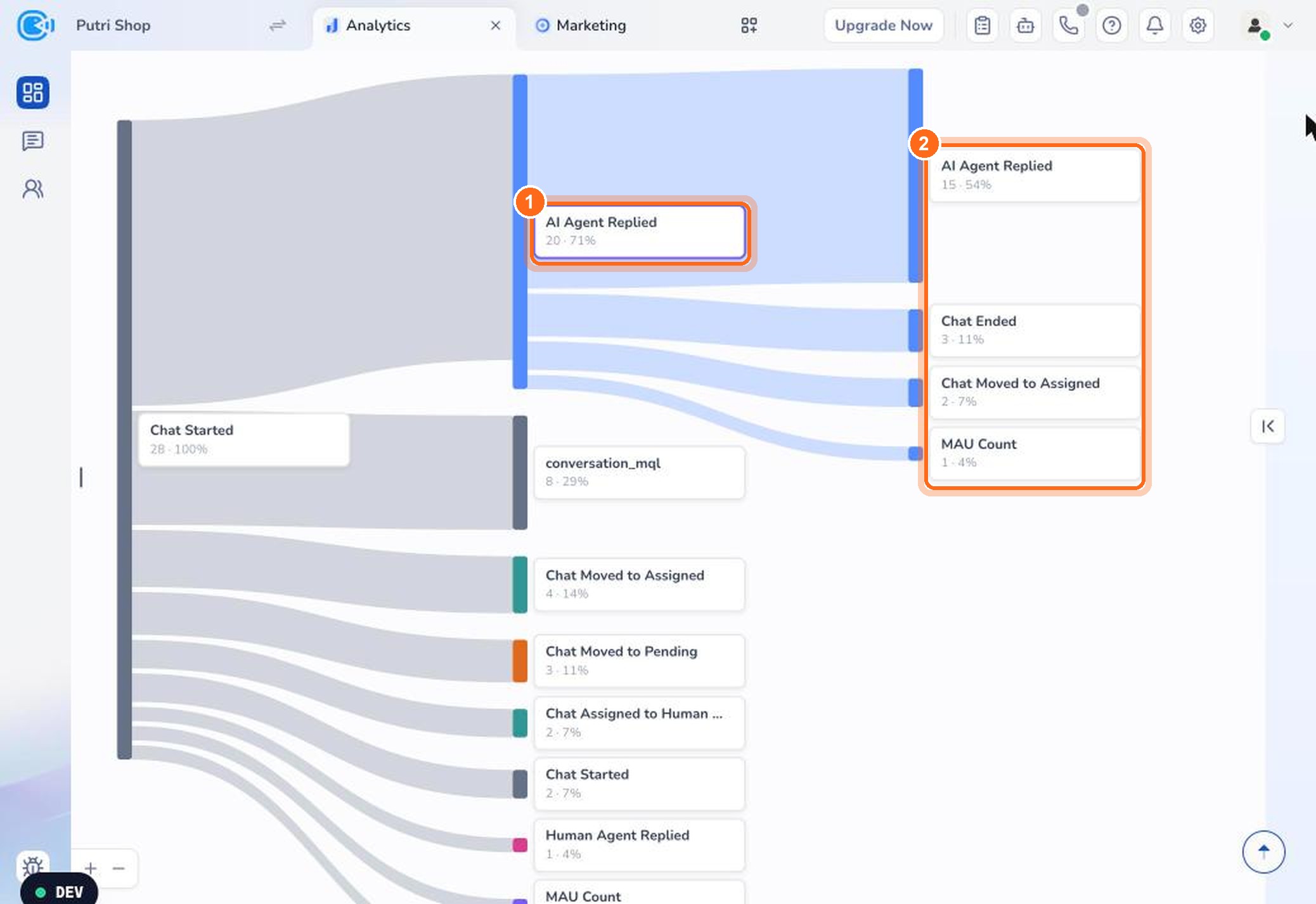The height and width of the screenshot is (904, 1316).
Task: Open the chat inbox sidebar icon
Action: (x=33, y=141)
